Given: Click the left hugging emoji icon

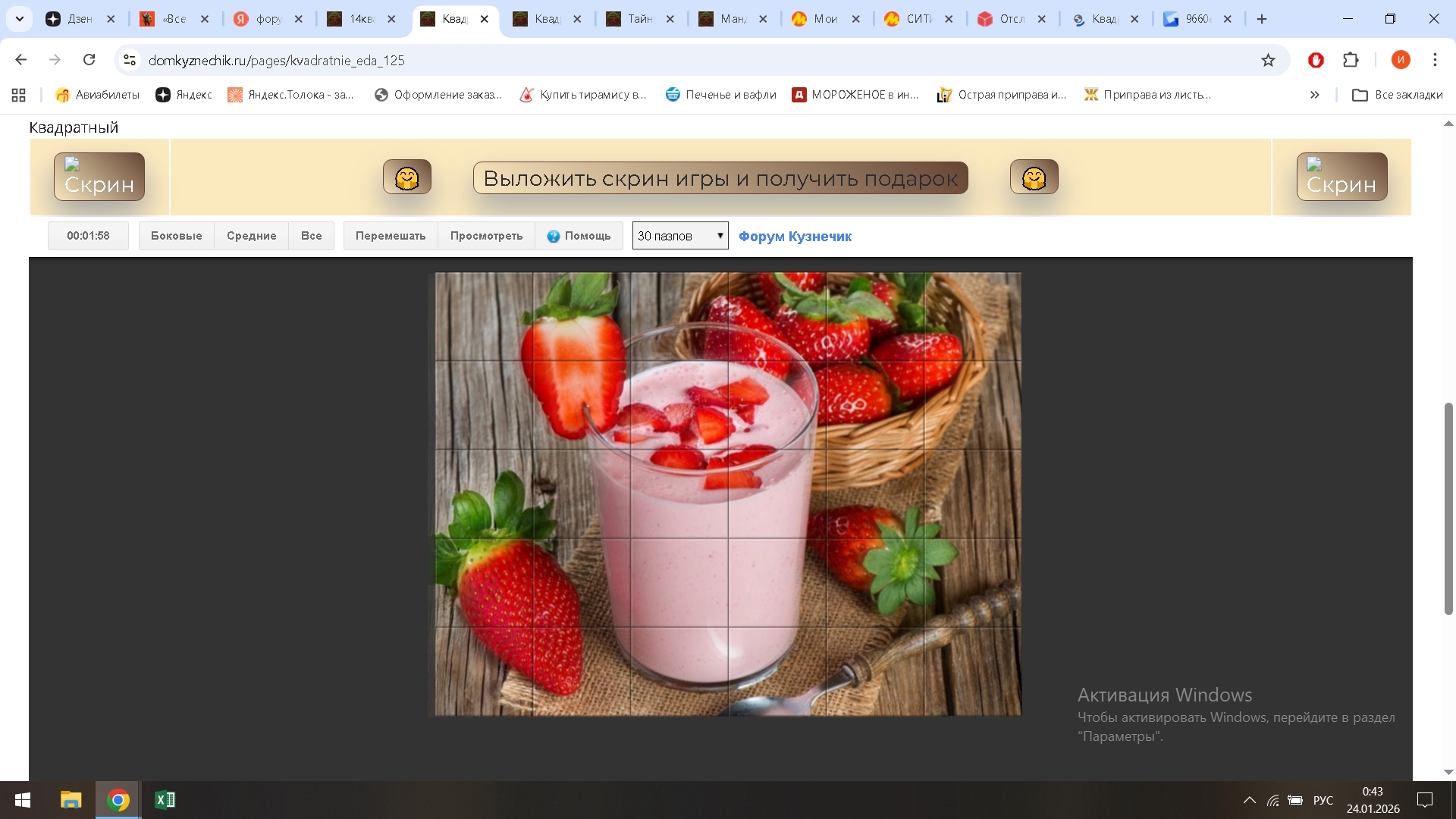Looking at the screenshot, I should 407,177.
